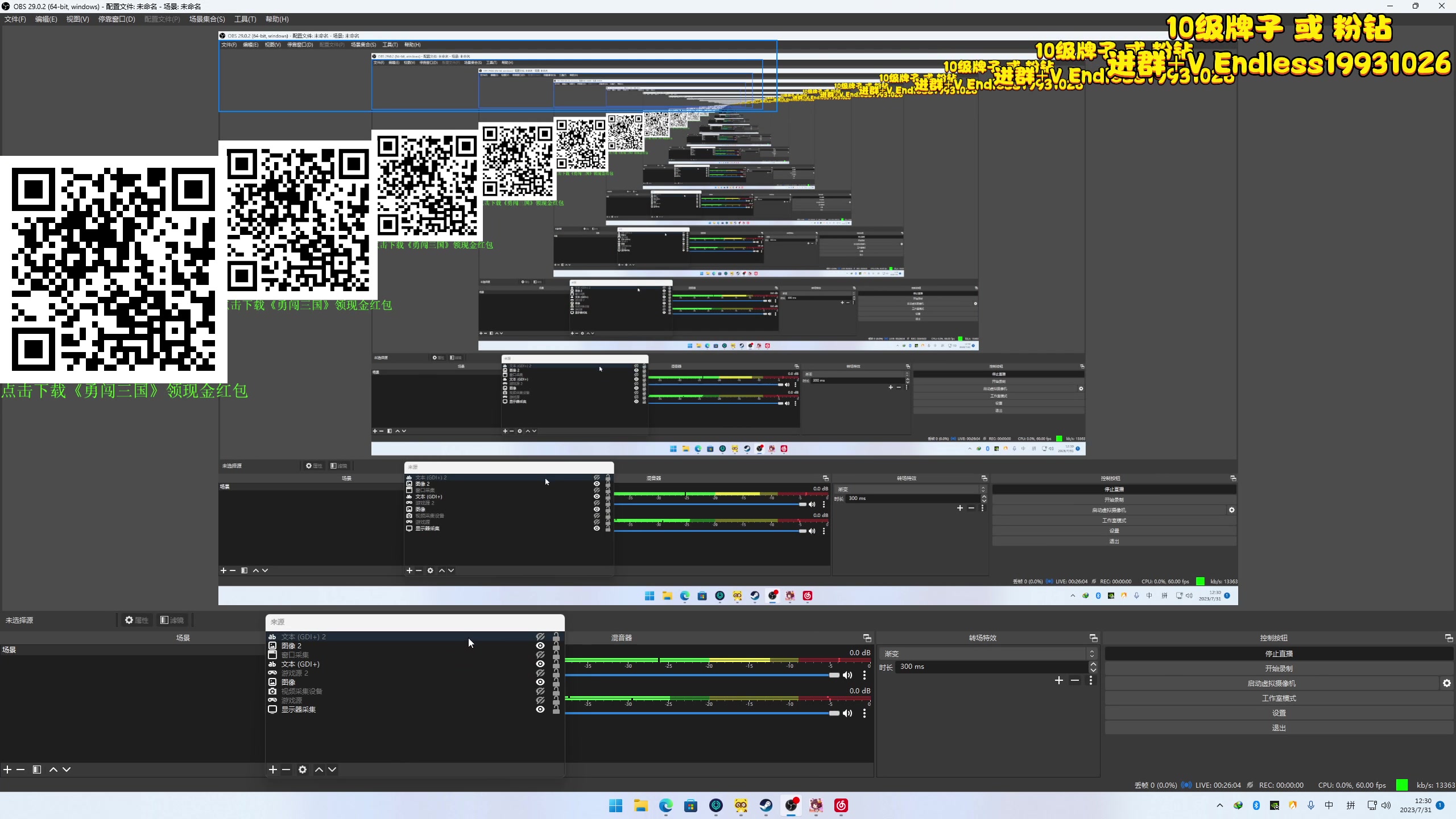Open virtual camera settings gear icon

[1447, 684]
